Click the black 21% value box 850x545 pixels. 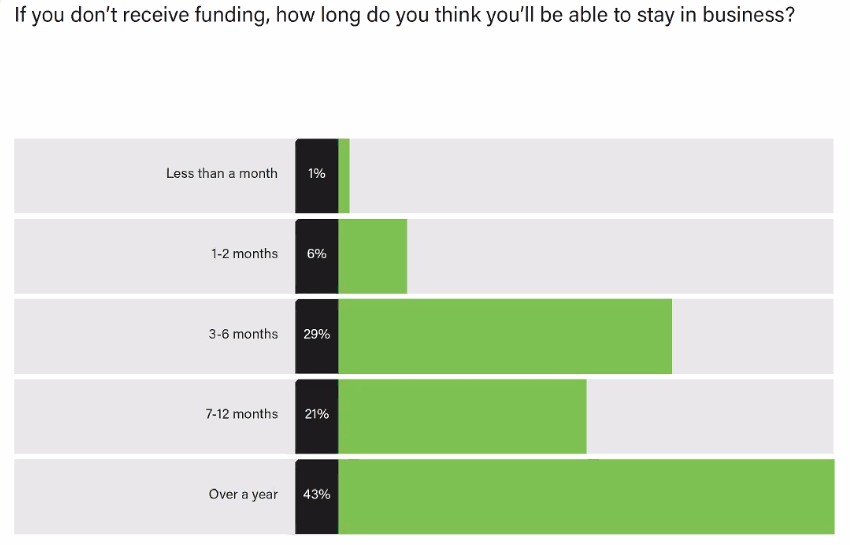[x=317, y=416]
